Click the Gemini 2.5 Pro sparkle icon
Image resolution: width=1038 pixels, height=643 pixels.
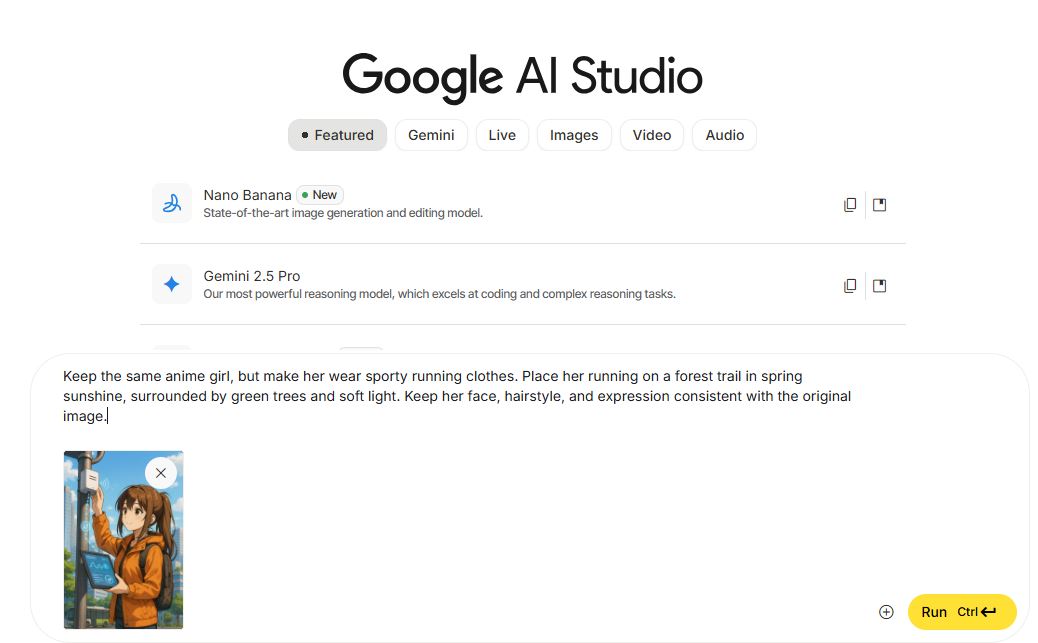tap(172, 284)
